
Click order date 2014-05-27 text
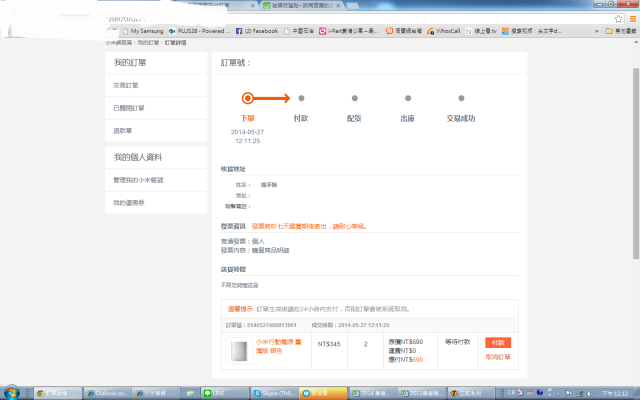pyautogui.click(x=247, y=132)
